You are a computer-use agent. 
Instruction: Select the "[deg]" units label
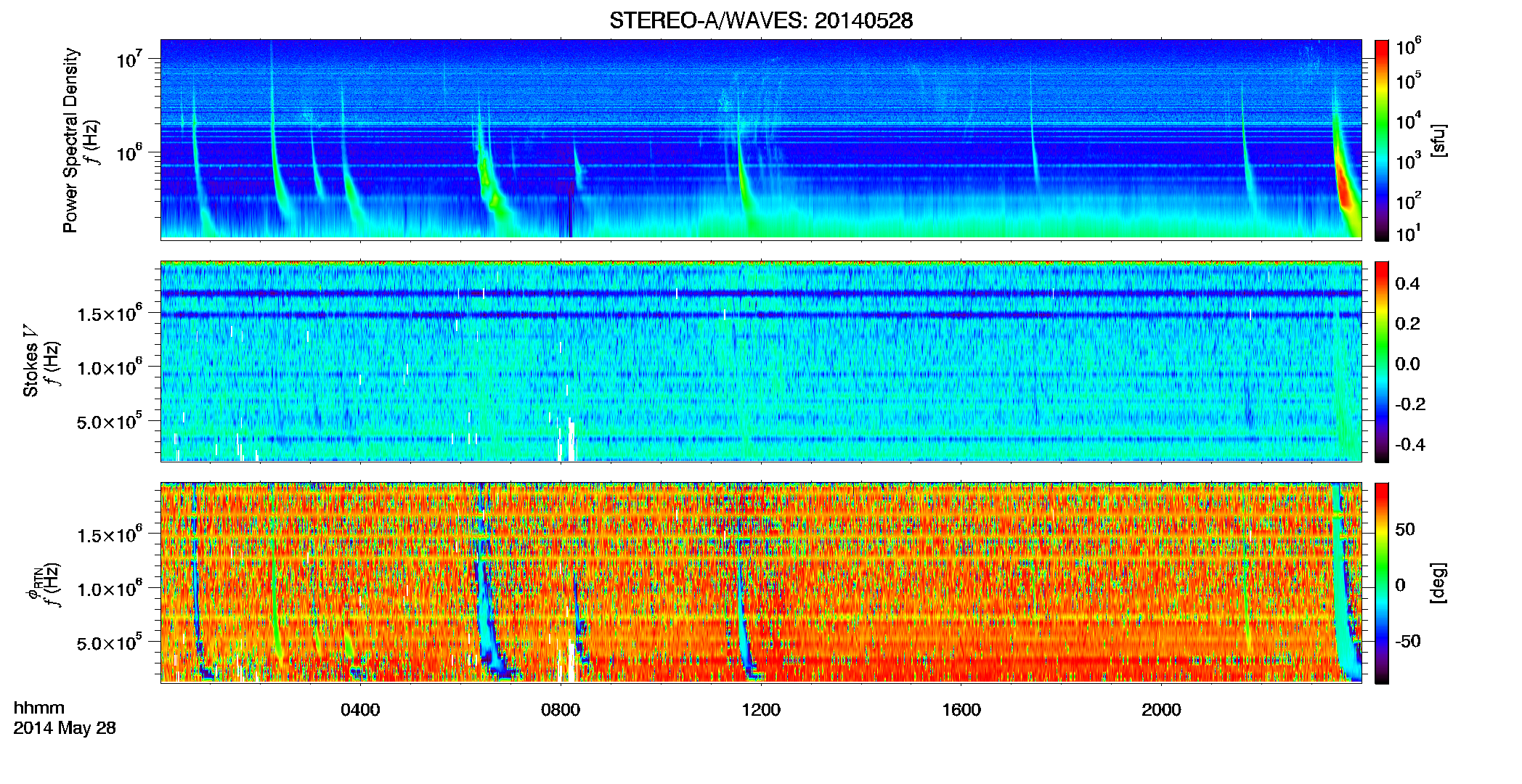click(x=1438, y=583)
